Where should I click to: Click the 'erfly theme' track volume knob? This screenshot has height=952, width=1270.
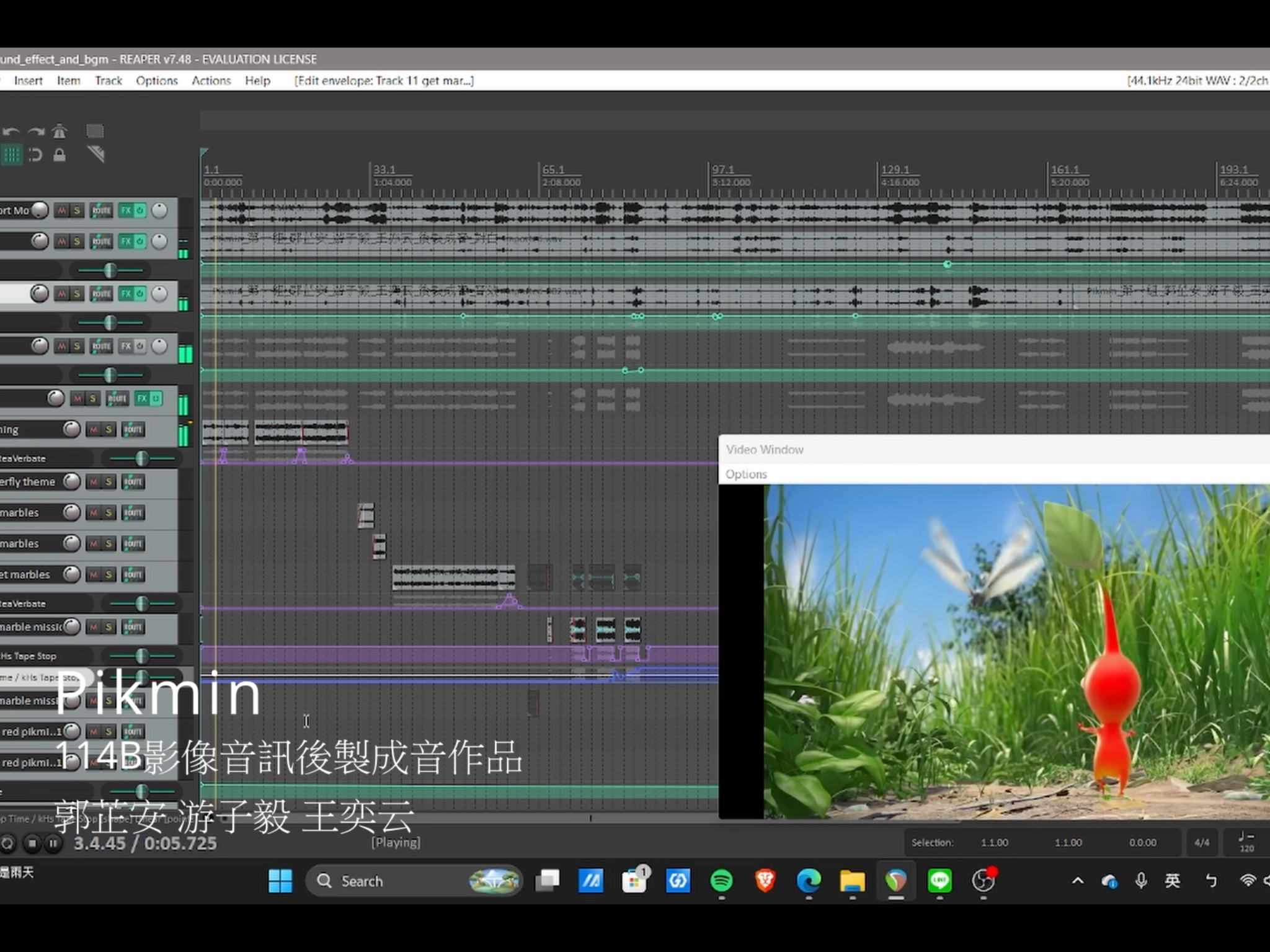(72, 482)
